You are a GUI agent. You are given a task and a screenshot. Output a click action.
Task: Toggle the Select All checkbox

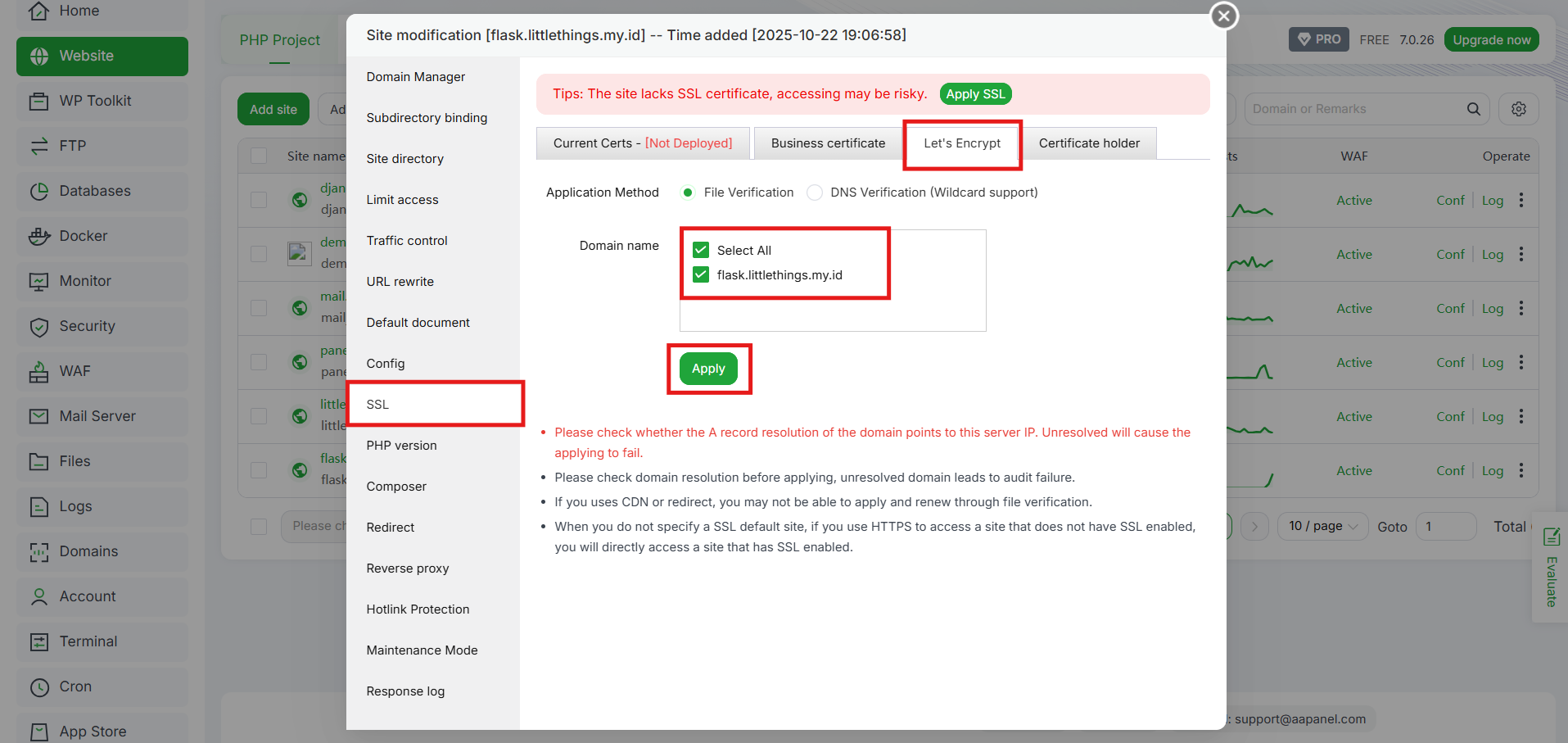[701, 250]
